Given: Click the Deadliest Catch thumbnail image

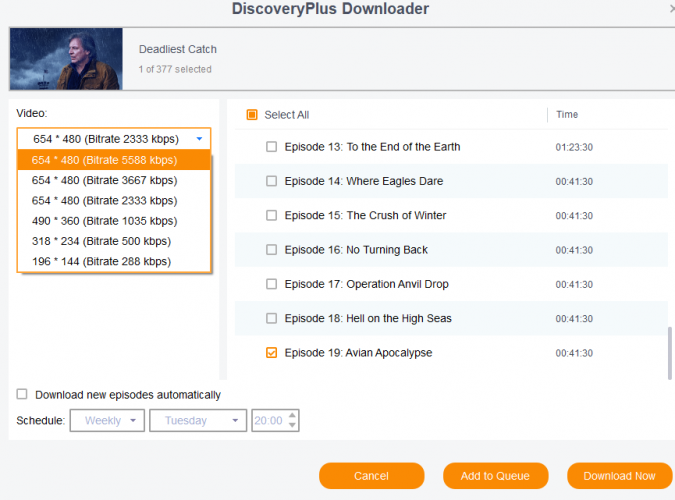Looking at the screenshot, I should coord(66,59).
